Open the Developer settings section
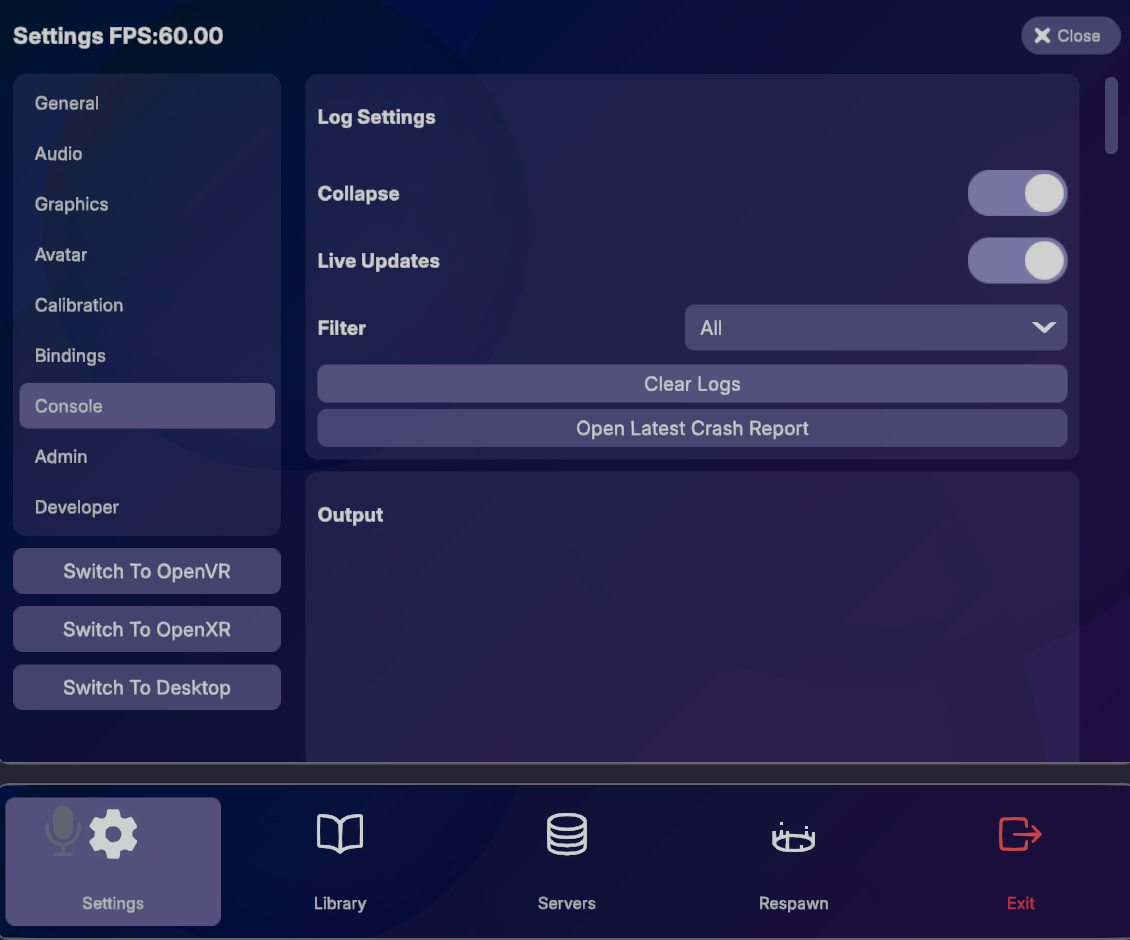 click(76, 507)
